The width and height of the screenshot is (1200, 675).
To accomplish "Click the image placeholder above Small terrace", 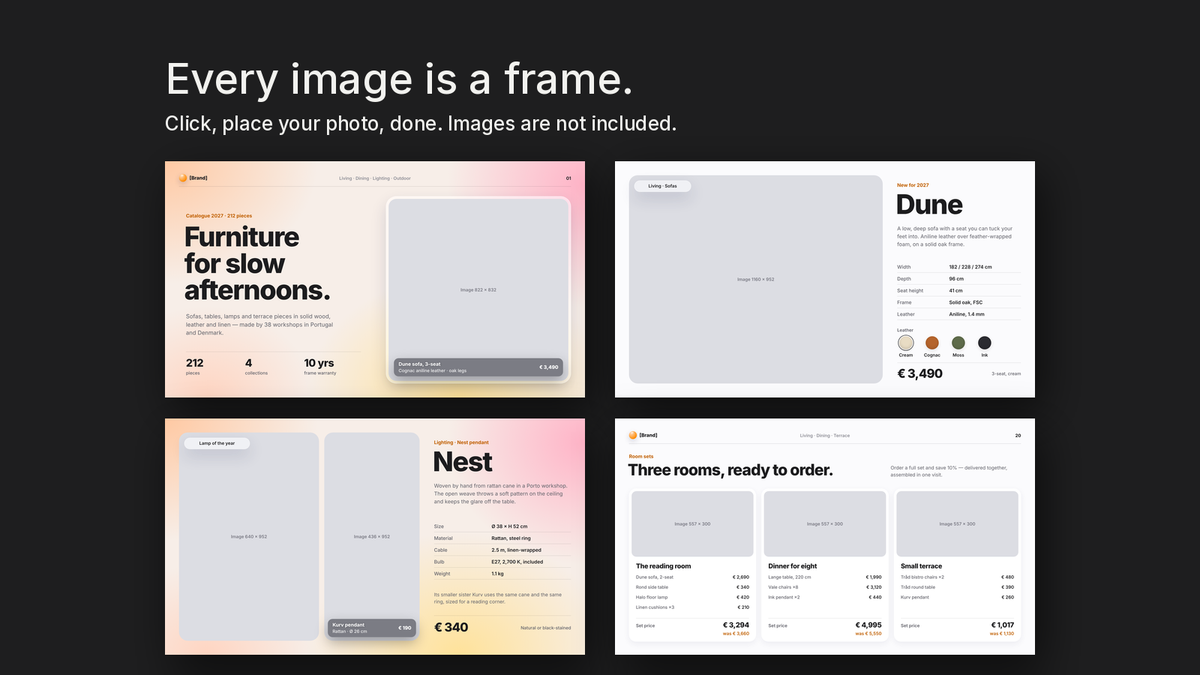I will click(957, 523).
